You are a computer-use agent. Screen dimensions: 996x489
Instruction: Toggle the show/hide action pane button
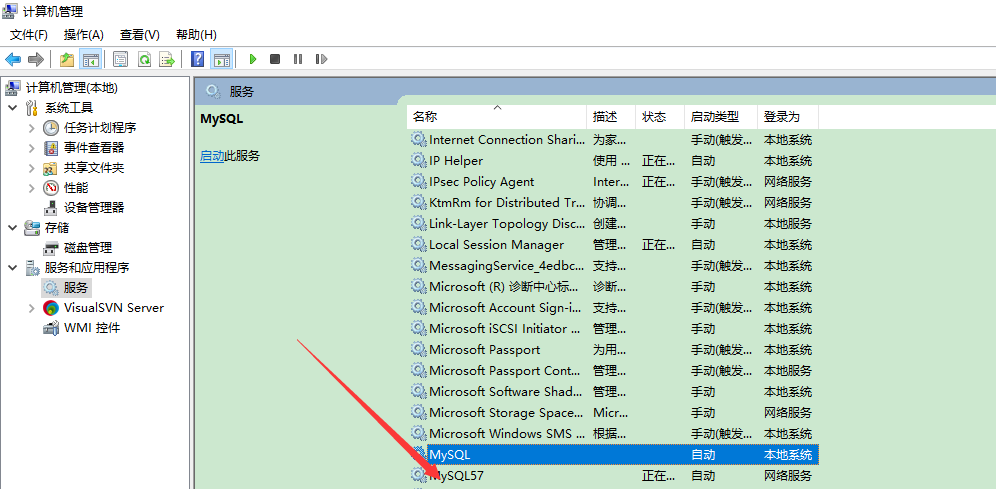[x=221, y=59]
